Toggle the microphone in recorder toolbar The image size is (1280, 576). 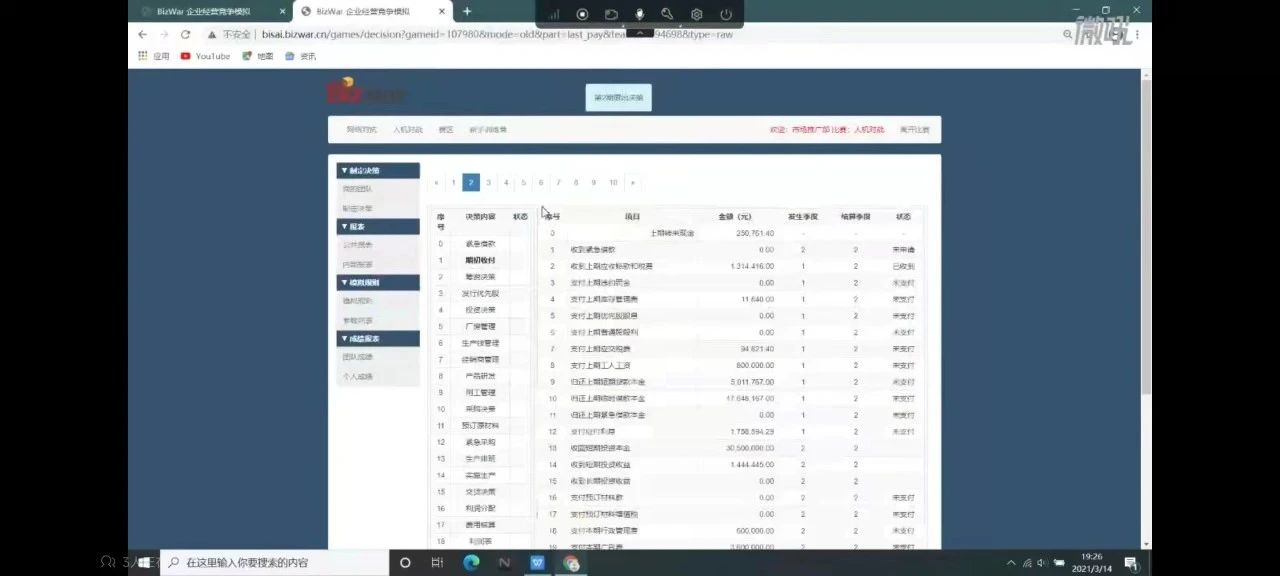point(639,15)
